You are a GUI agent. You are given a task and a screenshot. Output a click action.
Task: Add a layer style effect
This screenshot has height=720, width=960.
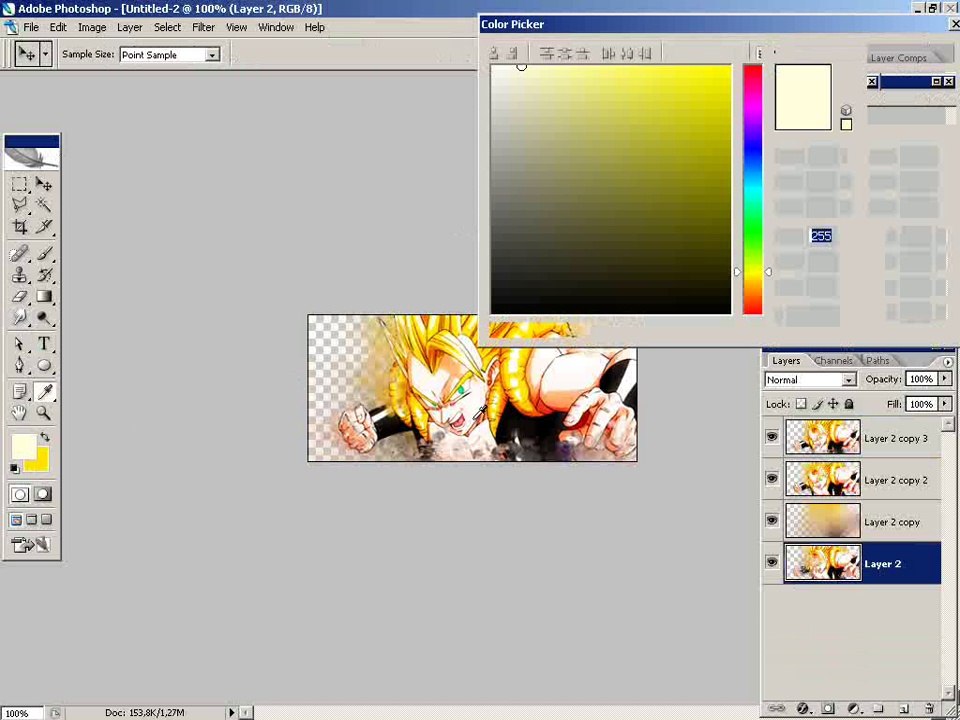(803, 708)
